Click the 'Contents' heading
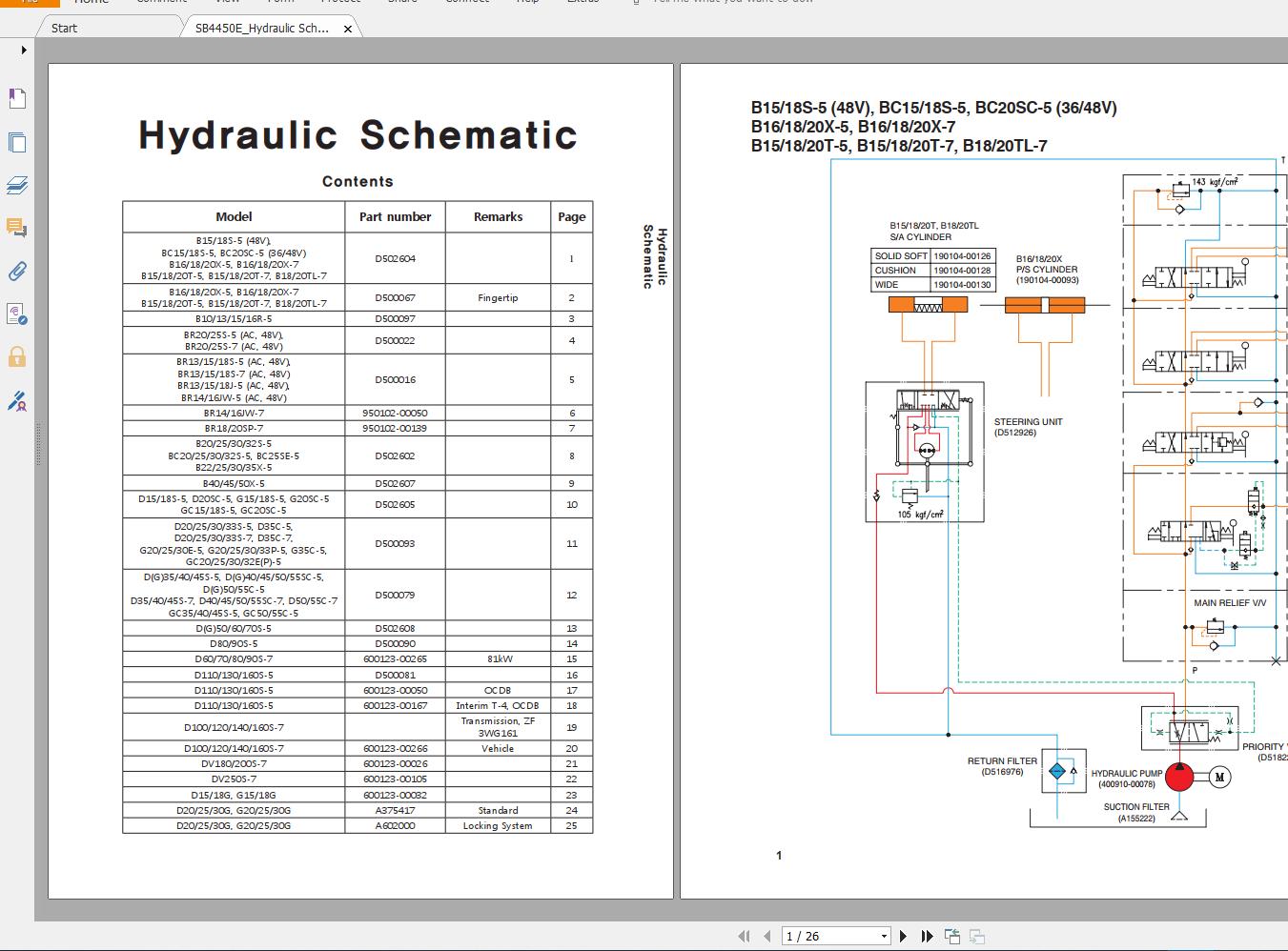The image size is (1288, 951). tap(358, 181)
